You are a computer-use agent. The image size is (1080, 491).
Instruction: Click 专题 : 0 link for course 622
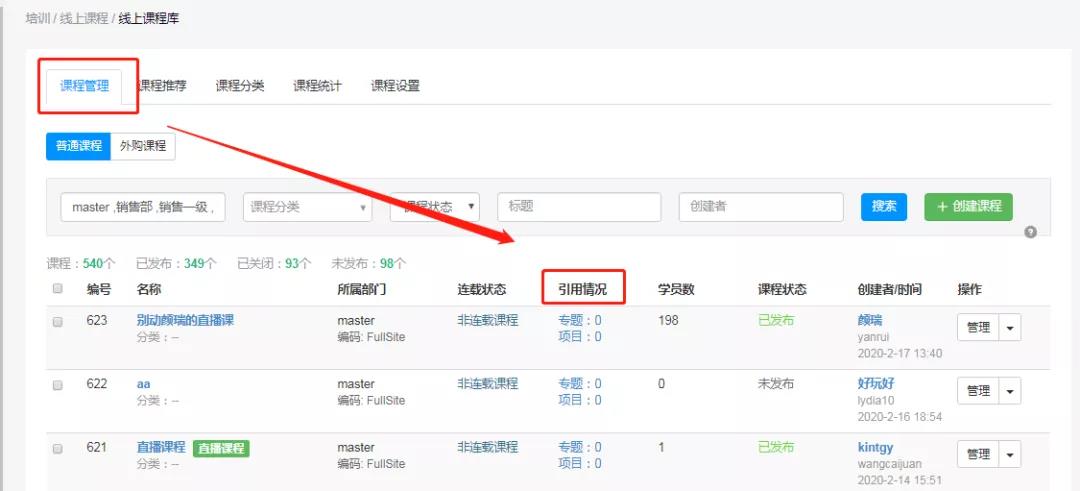pos(580,384)
